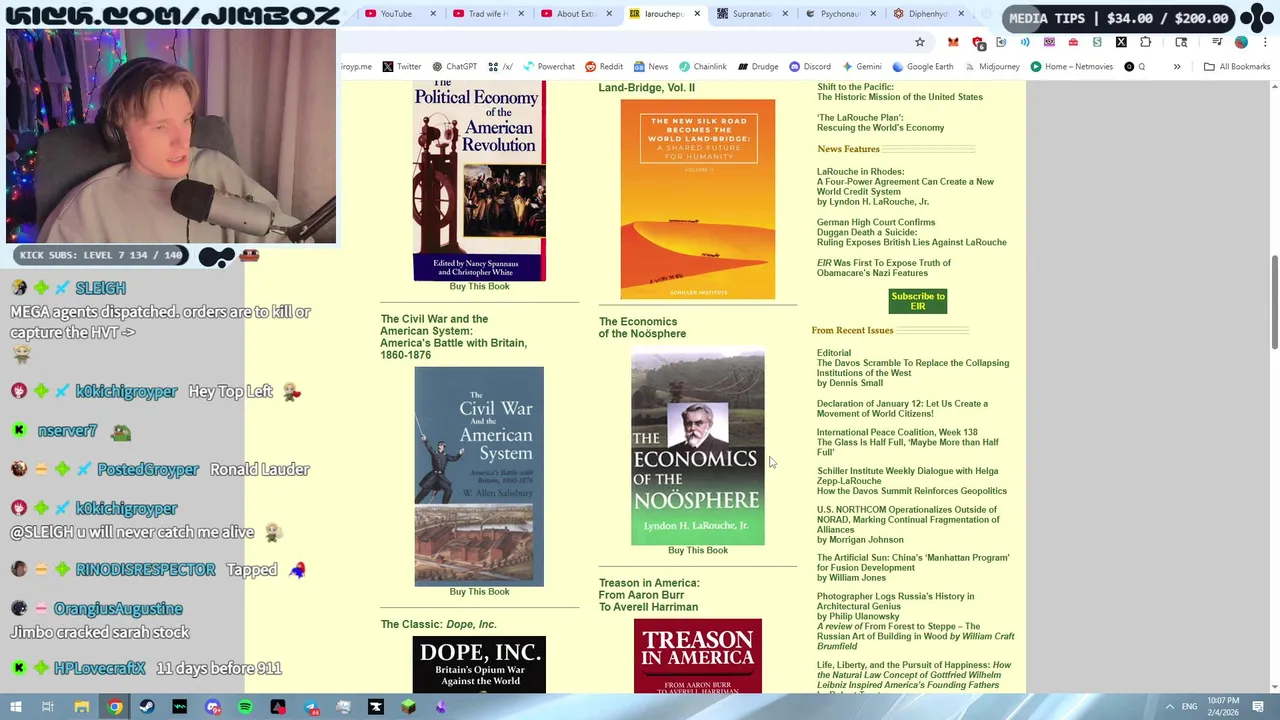Open the Davos Scramble editorial link
Image resolution: width=1280 pixels, height=720 pixels.
pos(913,368)
